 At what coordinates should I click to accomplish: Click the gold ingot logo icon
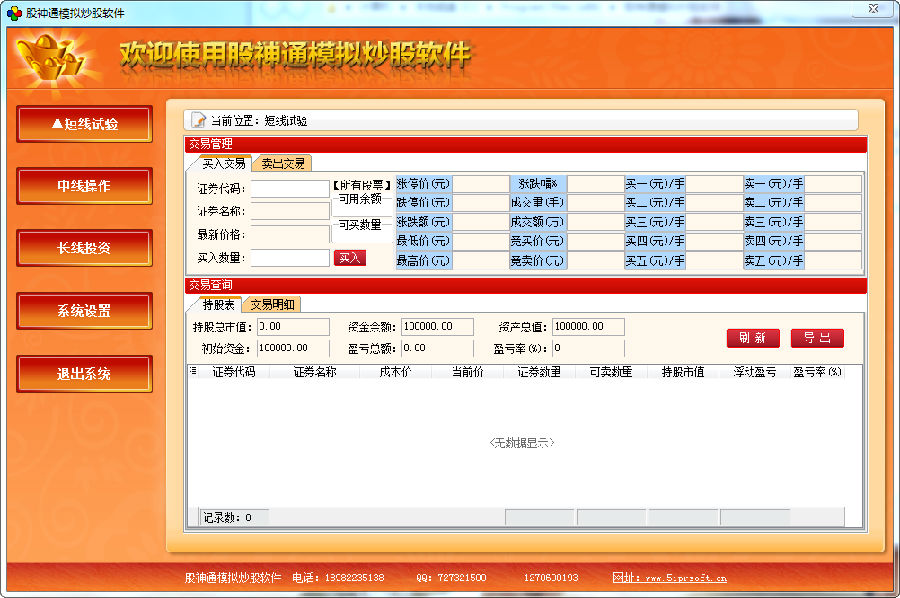51,59
